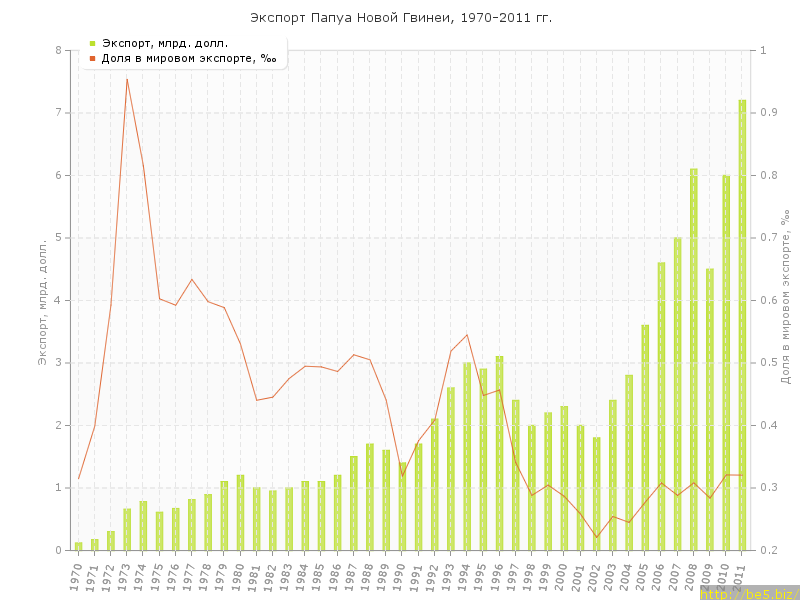
Task: Click the value 0.9 on the right axis
Action: tap(770, 113)
